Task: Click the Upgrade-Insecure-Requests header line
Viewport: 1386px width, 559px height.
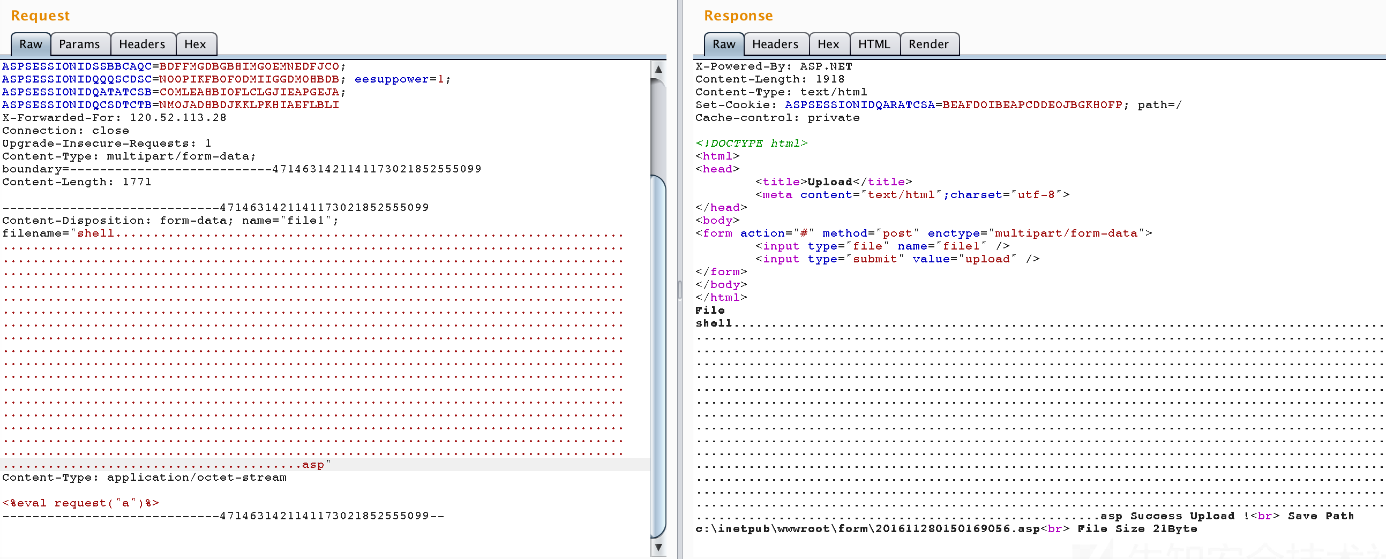Action: [107, 143]
